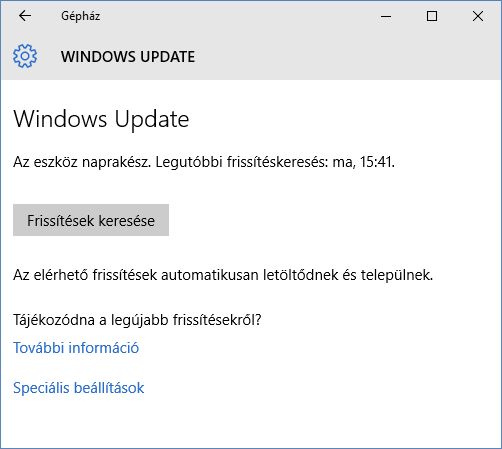502x449 pixels.
Task: Maximize the Gépház window
Action: 432,16
